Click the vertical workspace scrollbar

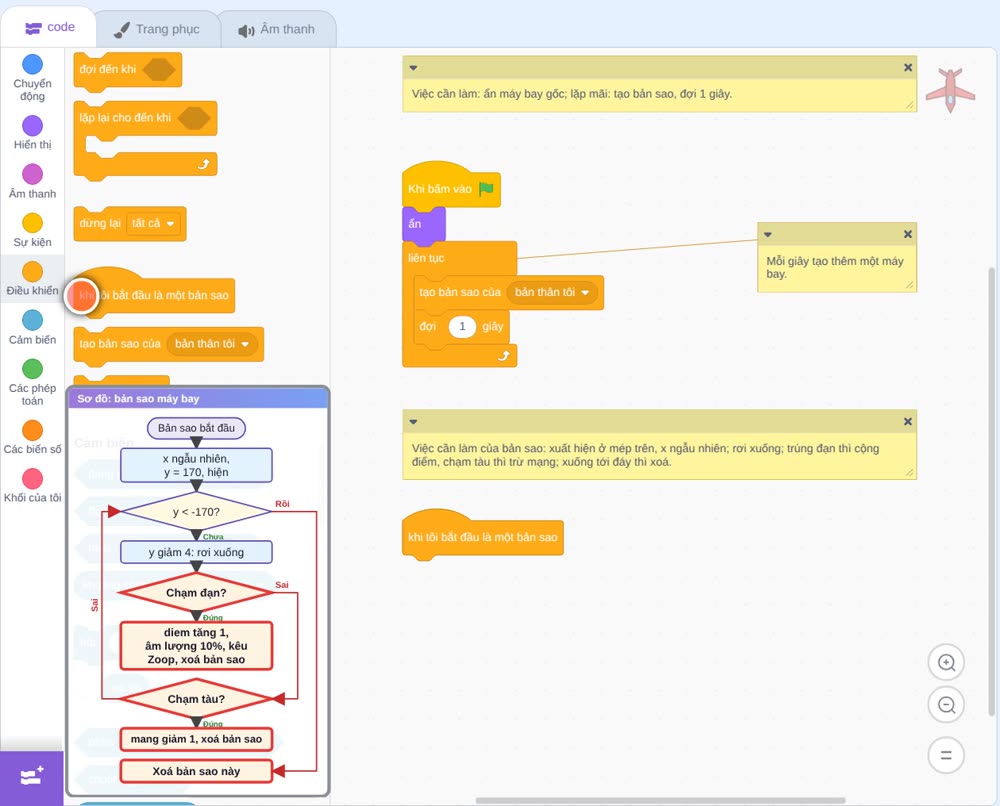click(992, 491)
